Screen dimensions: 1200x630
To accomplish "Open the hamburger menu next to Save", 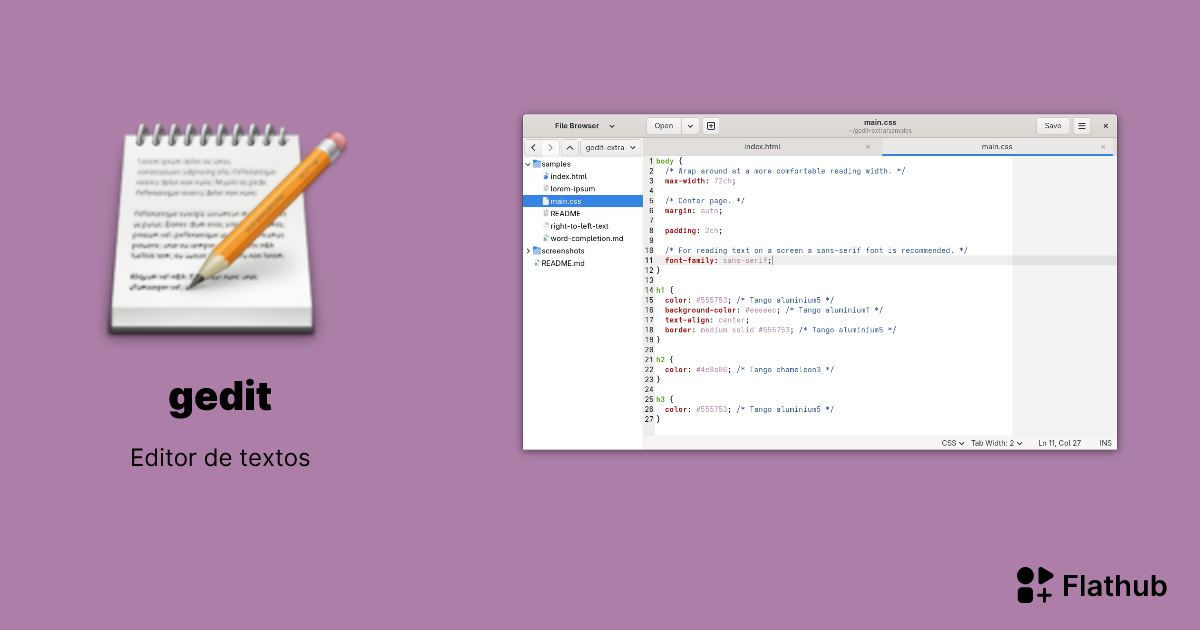I will [1082, 125].
